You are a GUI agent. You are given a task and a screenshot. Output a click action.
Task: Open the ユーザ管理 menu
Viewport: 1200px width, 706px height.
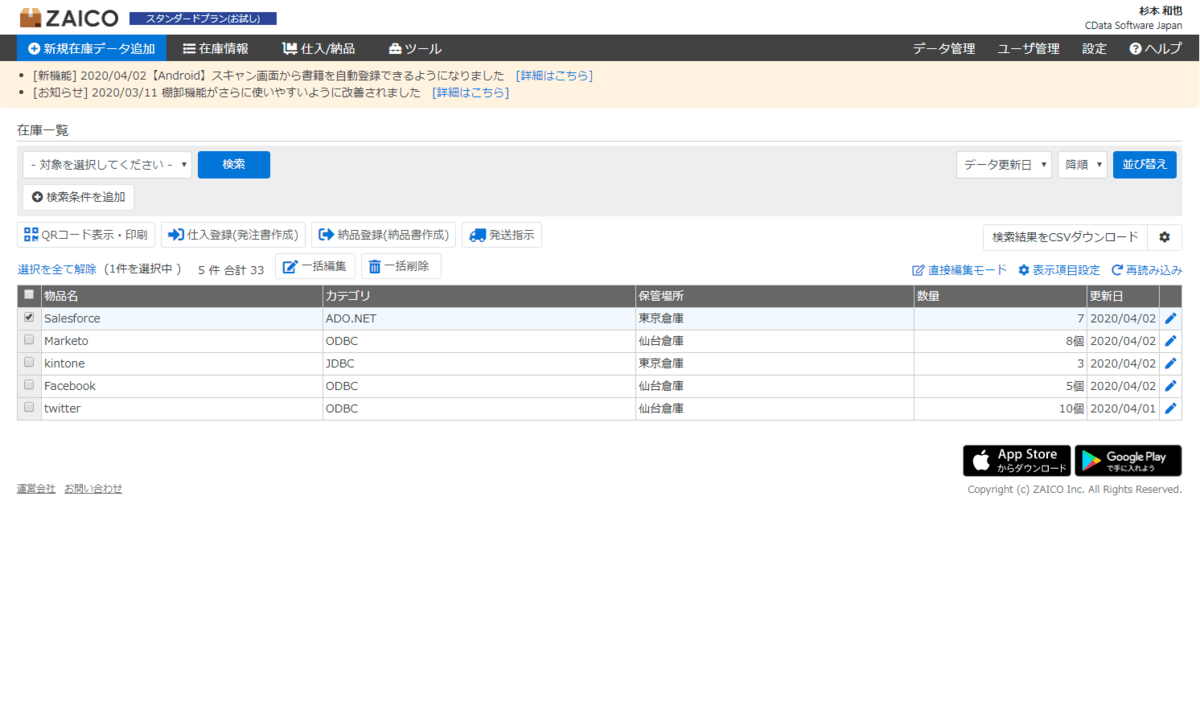[1029, 48]
